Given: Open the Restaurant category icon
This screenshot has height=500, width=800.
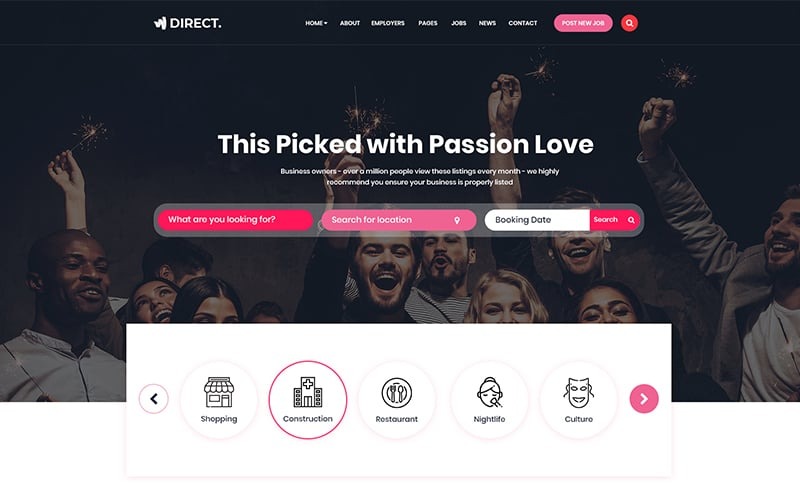Looking at the screenshot, I should click(x=396, y=393).
